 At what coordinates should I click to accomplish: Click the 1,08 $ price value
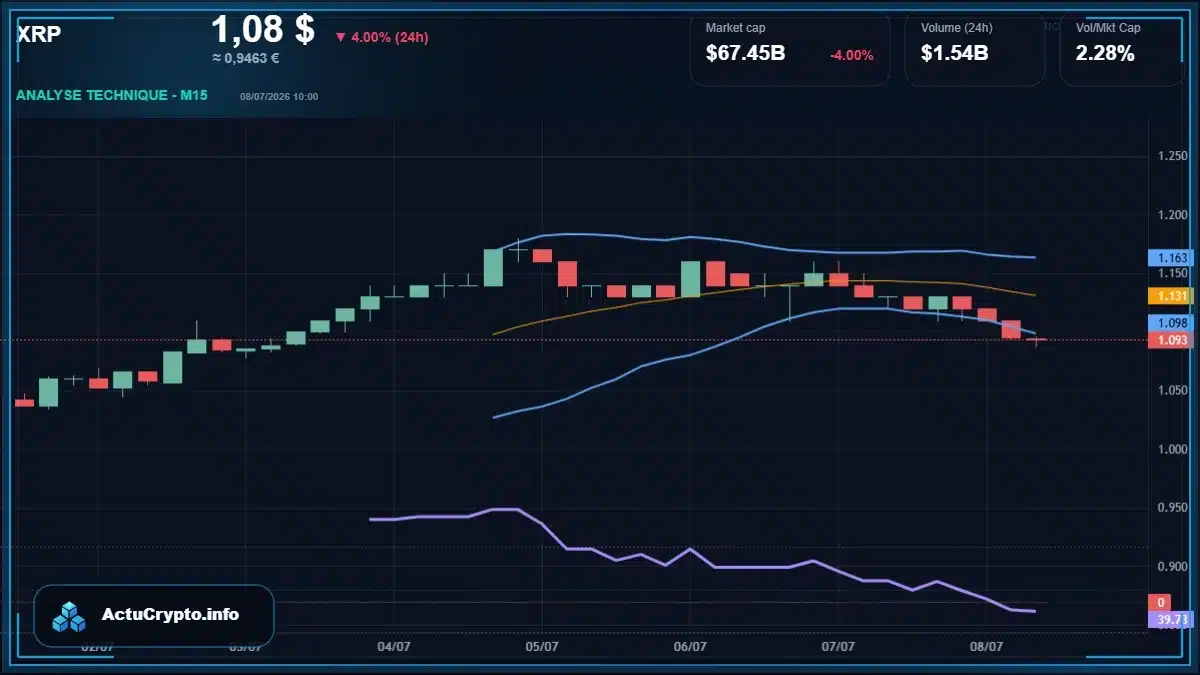[262, 29]
